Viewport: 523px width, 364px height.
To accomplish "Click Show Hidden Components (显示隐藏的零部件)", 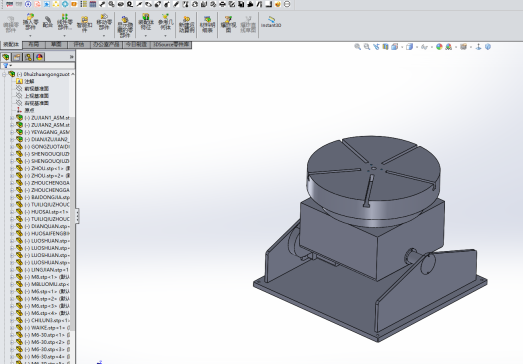I will [125, 27].
